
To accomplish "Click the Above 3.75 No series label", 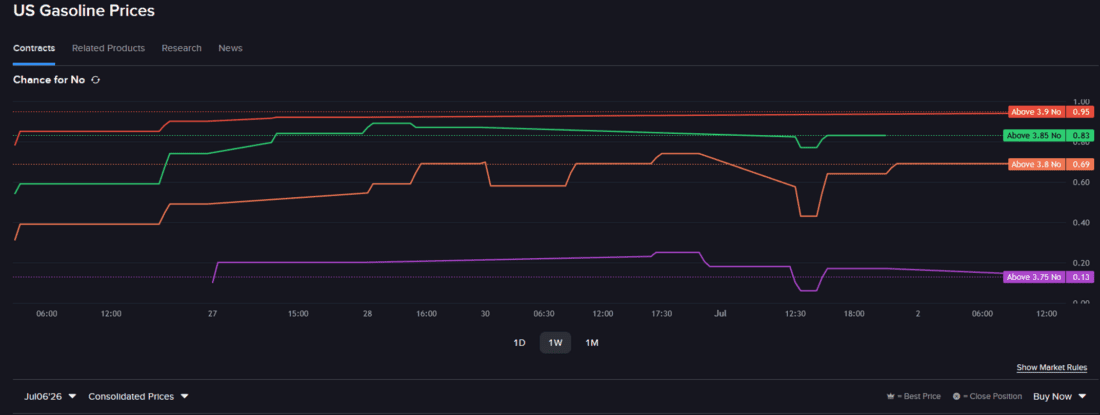I will pyautogui.click(x=1033, y=277).
